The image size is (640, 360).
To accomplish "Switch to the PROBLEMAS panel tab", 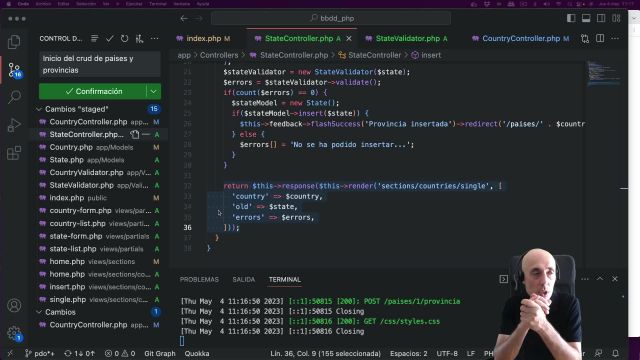I will pos(199,280).
